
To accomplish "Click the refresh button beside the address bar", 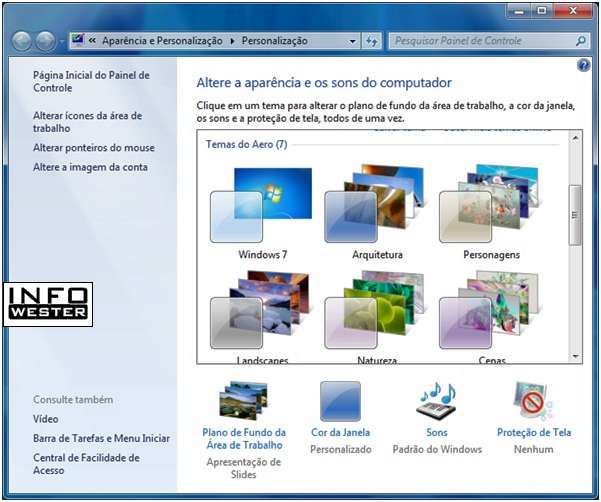I will (371, 41).
